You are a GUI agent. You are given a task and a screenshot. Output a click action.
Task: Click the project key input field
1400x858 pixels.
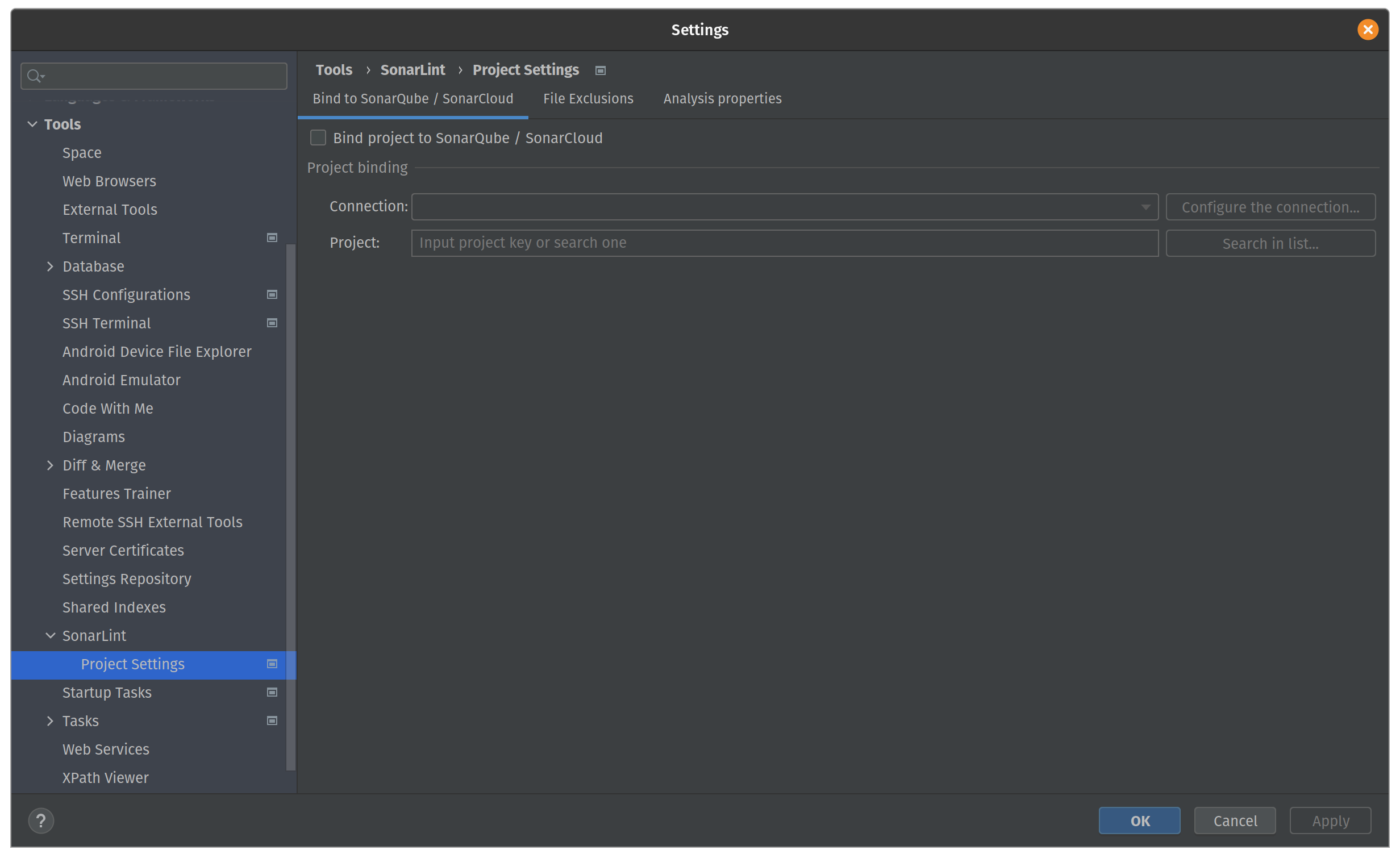pyautogui.click(x=784, y=243)
